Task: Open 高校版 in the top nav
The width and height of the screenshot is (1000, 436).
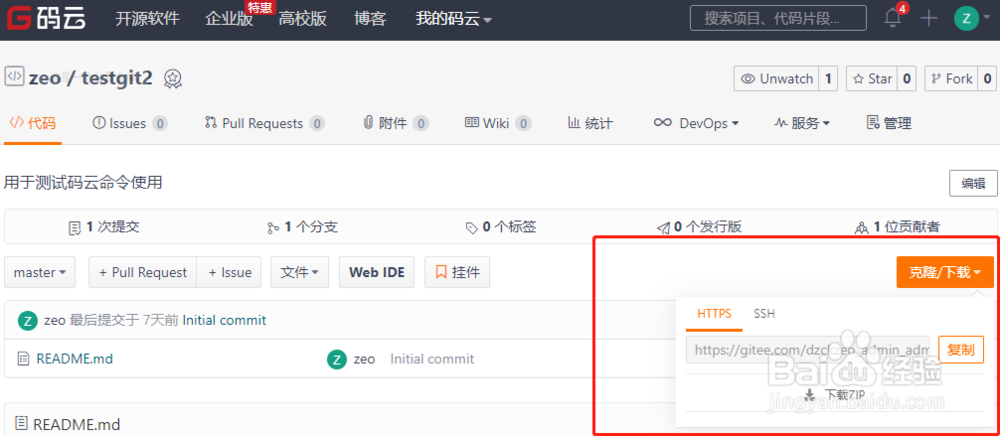Action: 302,19
